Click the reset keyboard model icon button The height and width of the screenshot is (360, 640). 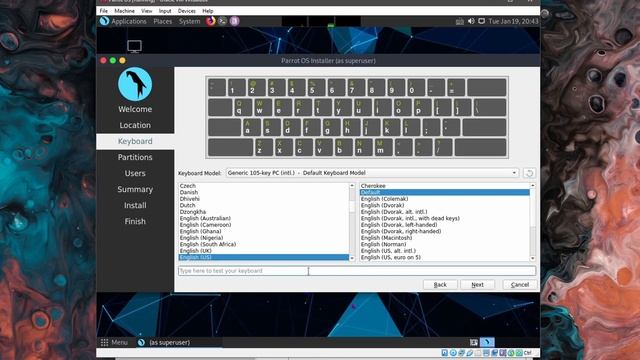[529, 173]
